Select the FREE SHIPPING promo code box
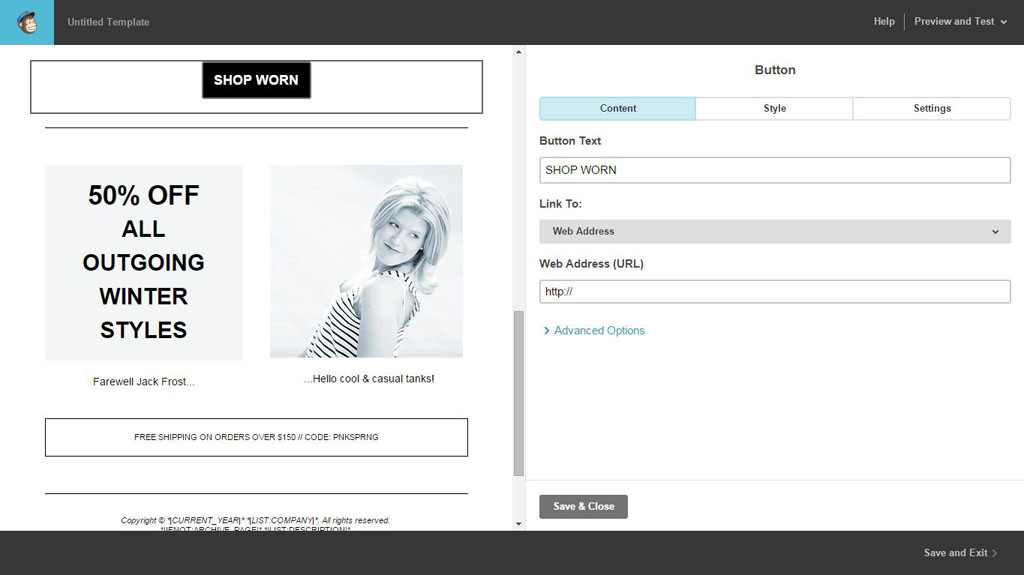The image size is (1024, 575). 256,437
